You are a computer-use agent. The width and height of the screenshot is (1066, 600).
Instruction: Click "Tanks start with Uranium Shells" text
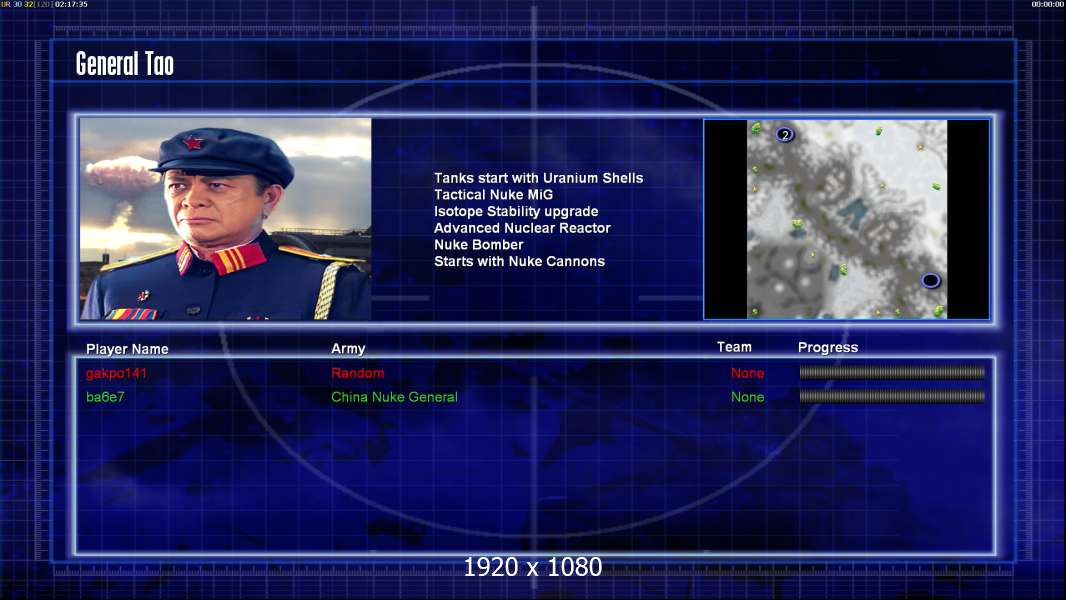(x=538, y=178)
